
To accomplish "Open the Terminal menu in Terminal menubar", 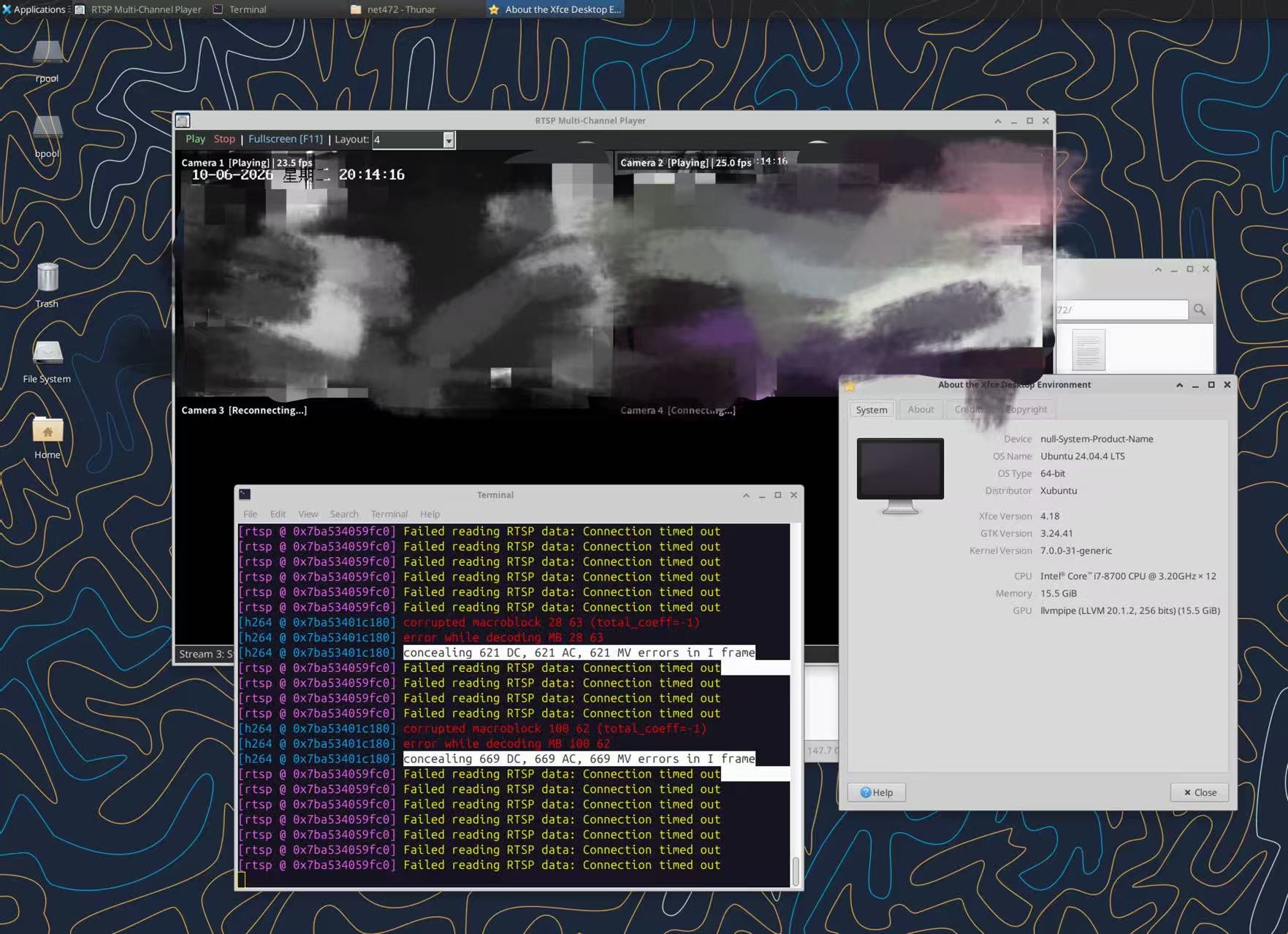I will point(389,514).
